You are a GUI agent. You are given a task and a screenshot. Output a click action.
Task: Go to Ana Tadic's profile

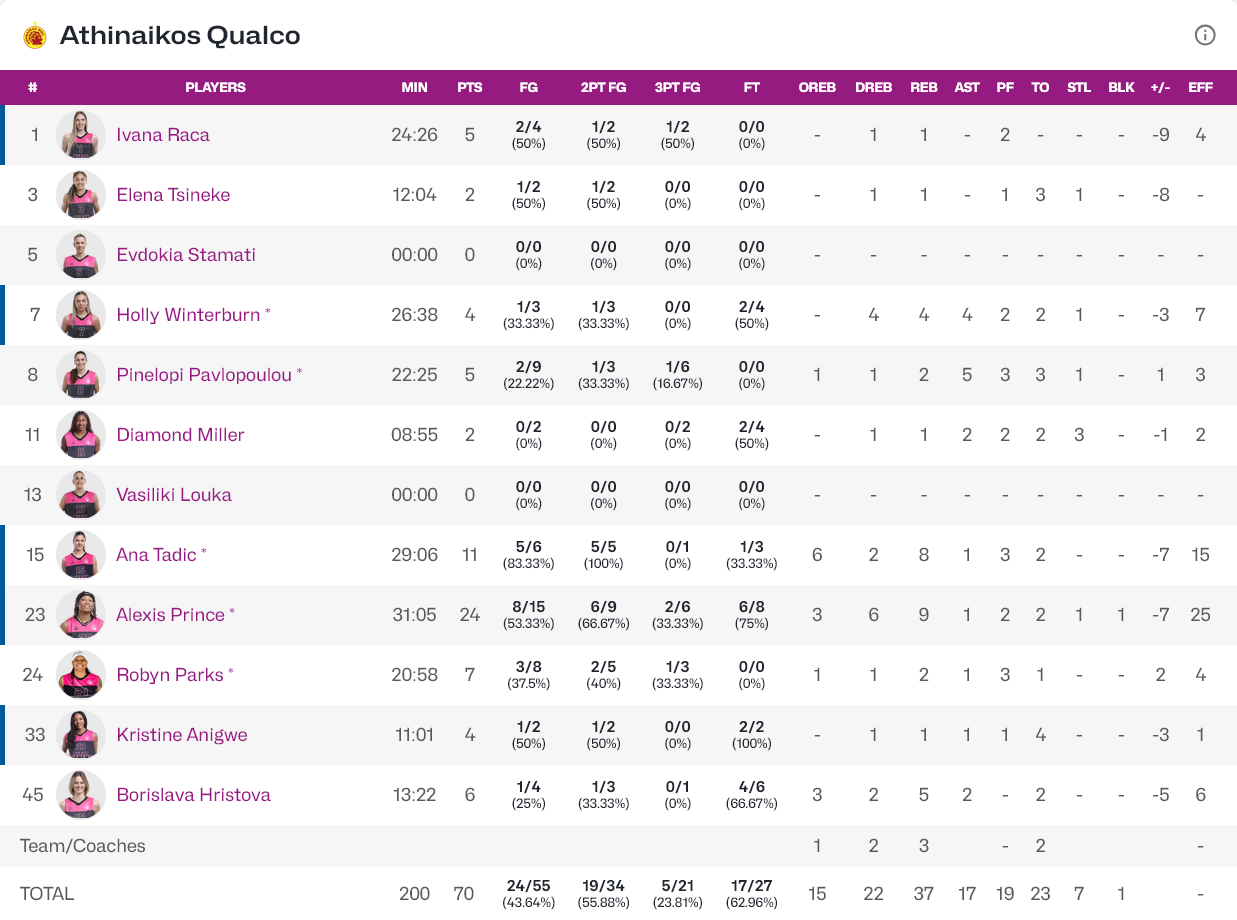(156, 555)
